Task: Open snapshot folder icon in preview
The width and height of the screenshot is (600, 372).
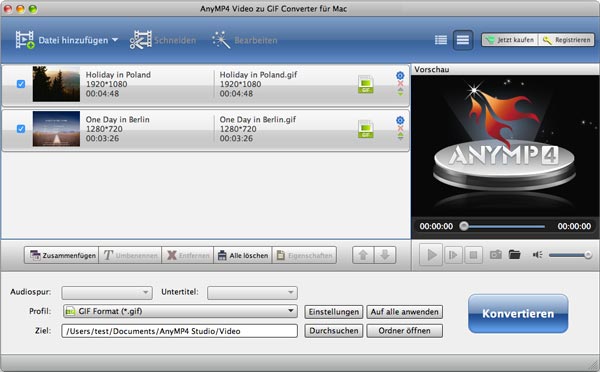Action: (x=515, y=255)
